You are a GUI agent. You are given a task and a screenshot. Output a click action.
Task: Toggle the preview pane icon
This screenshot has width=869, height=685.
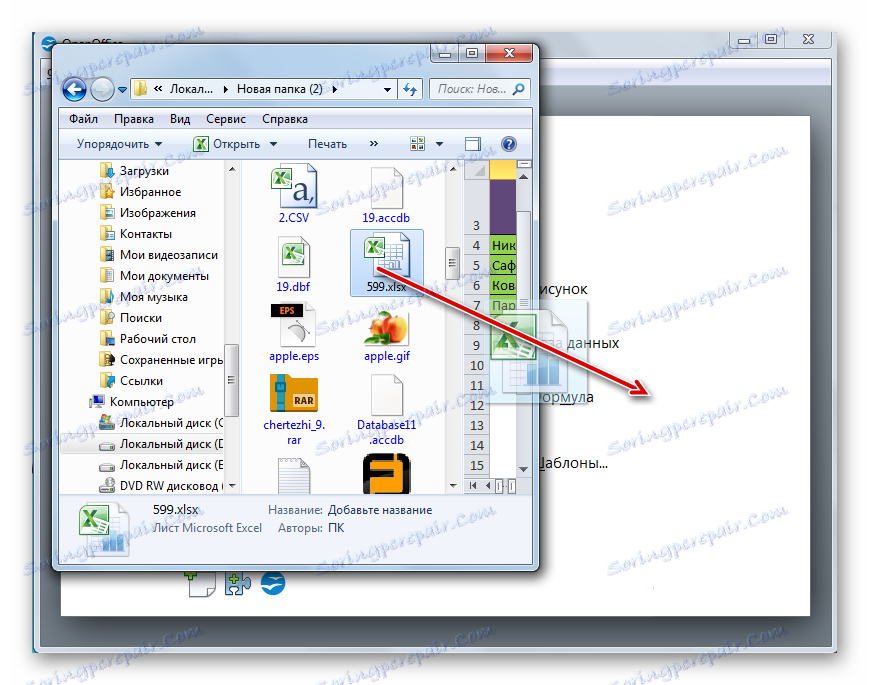click(473, 144)
